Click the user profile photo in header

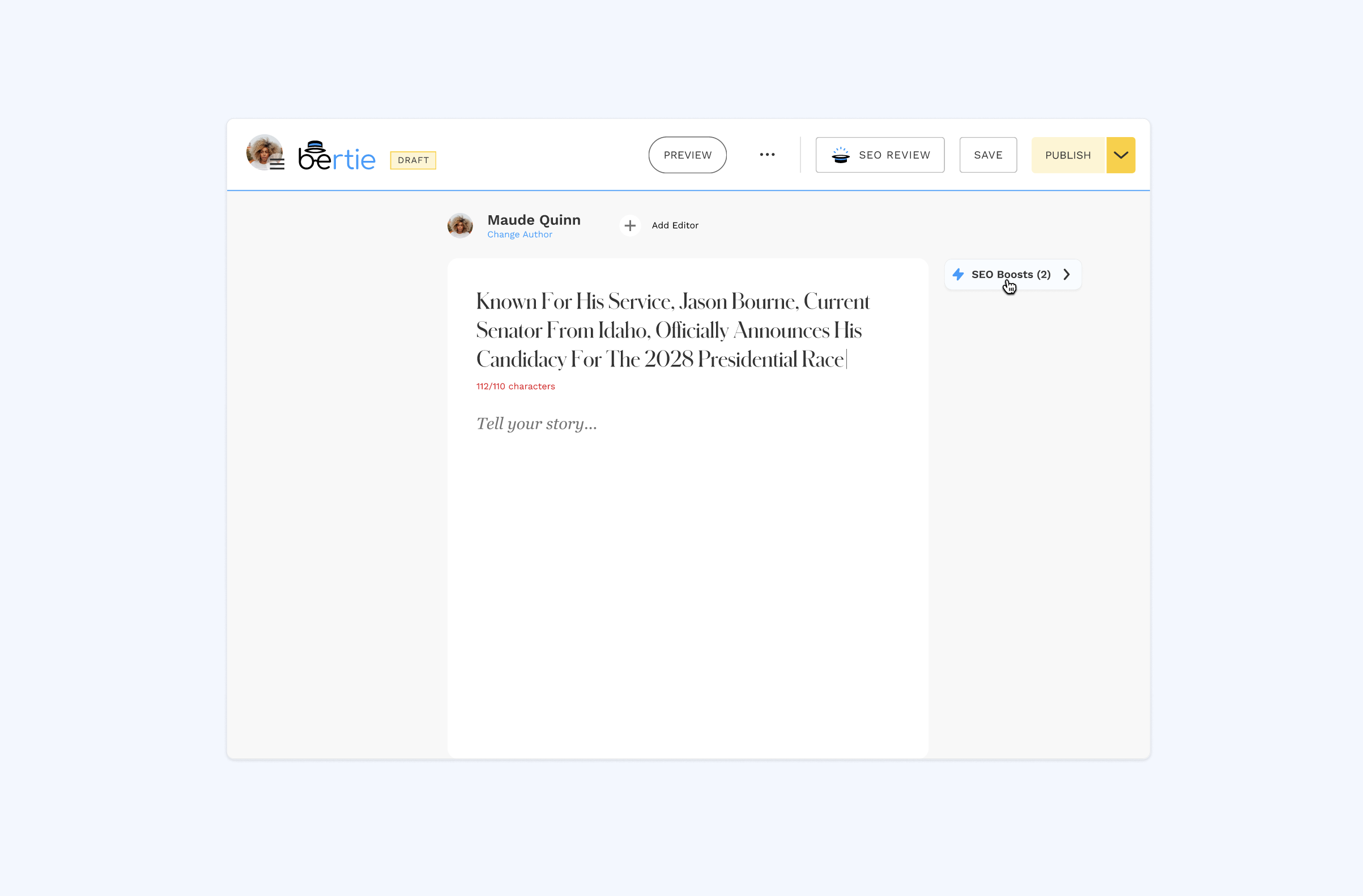261,150
